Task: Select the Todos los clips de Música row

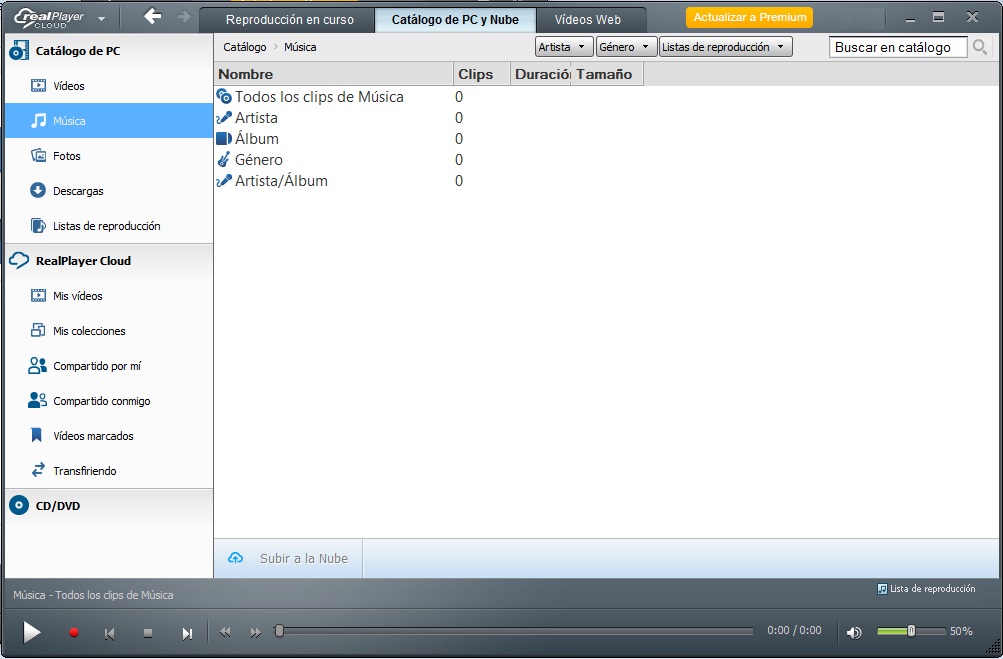Action: (x=429, y=97)
